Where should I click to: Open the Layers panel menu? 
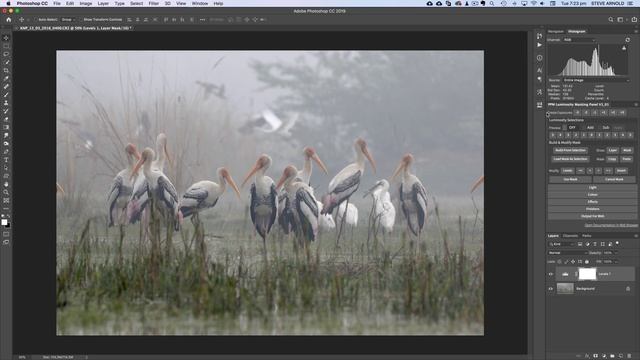(636, 236)
